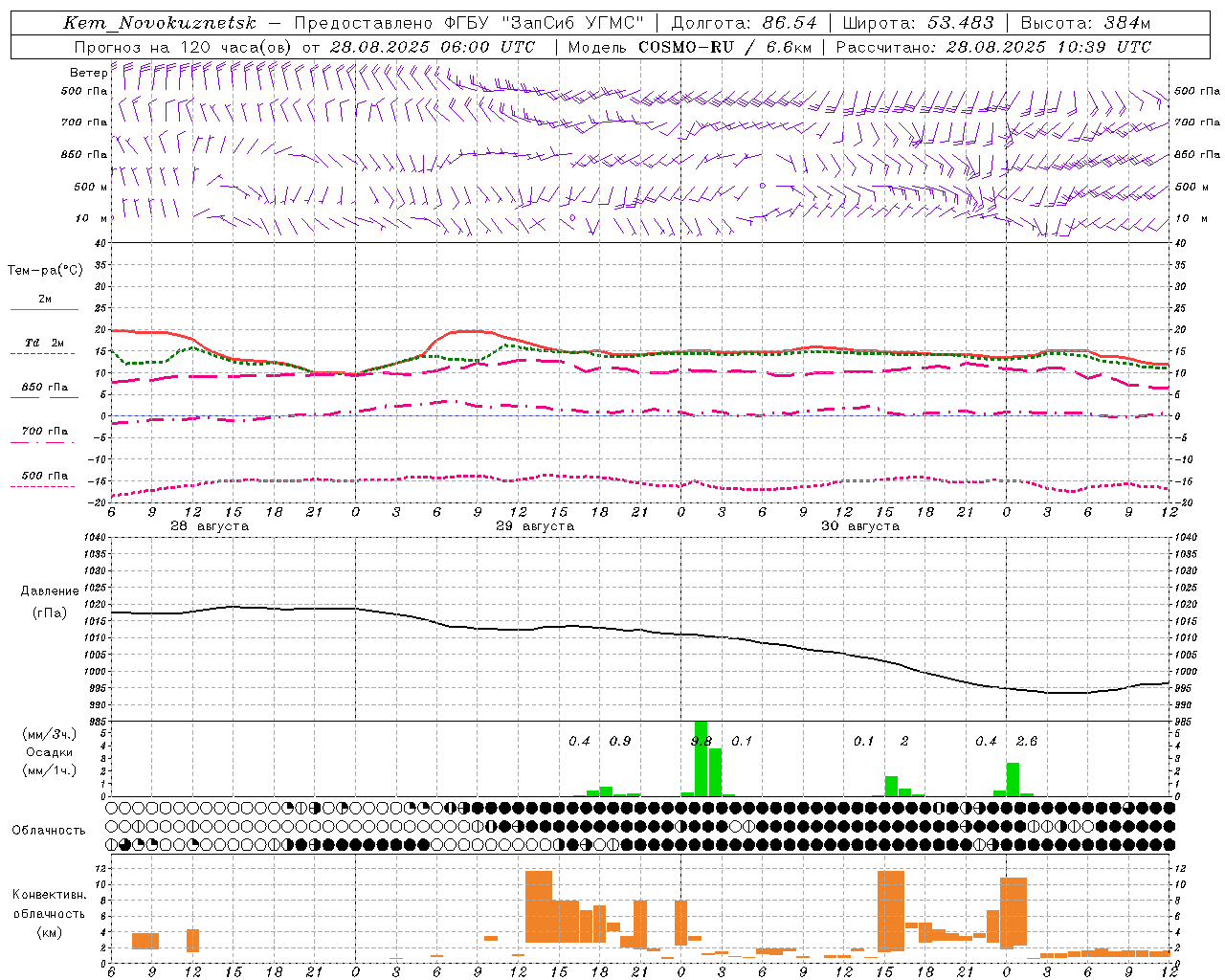Screen dimensions: 1225x980
Task: Click the Рассчитано: 28.08.2025 10:39 UTC text
Action: pyautogui.click(x=993, y=47)
